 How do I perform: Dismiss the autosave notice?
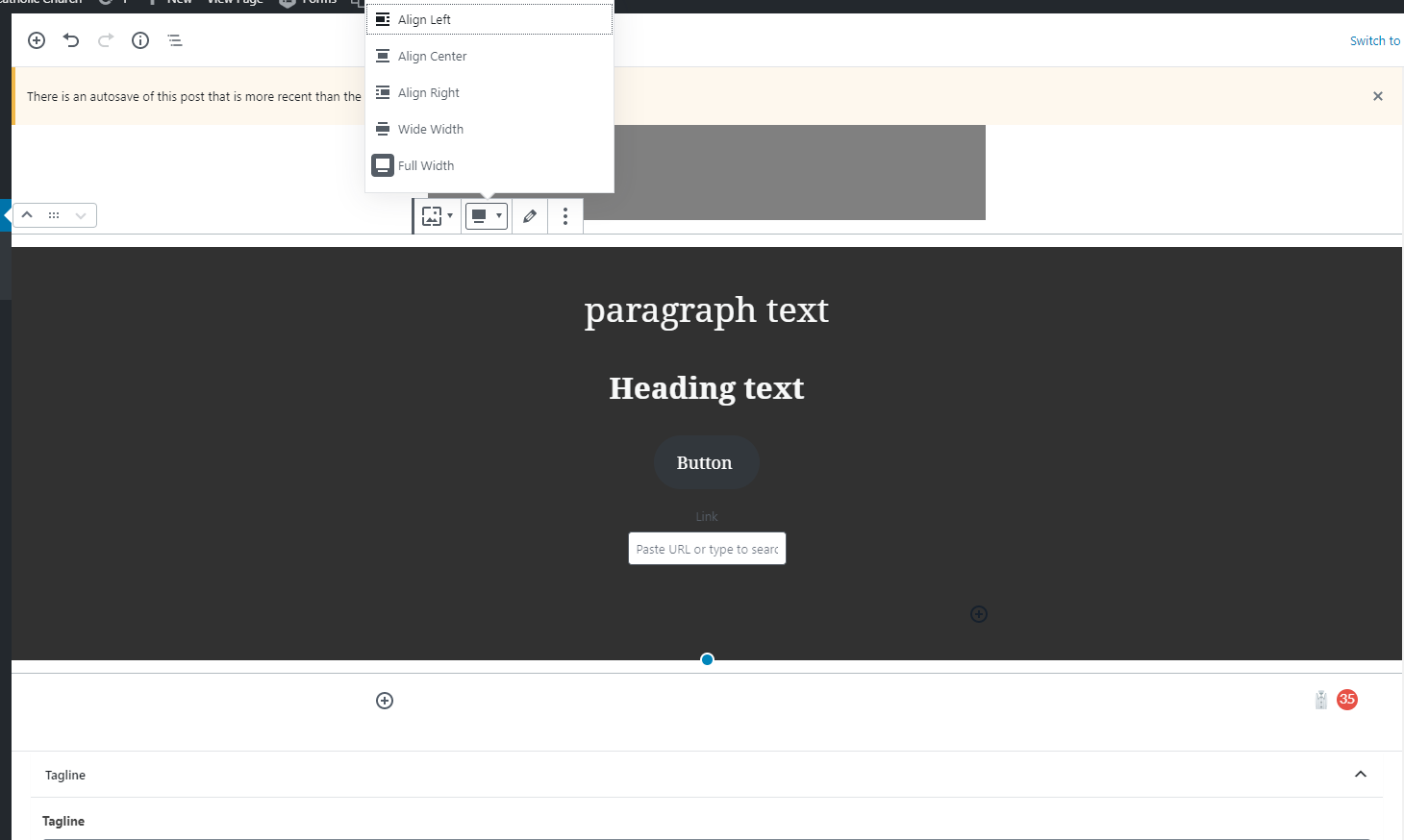click(x=1378, y=96)
